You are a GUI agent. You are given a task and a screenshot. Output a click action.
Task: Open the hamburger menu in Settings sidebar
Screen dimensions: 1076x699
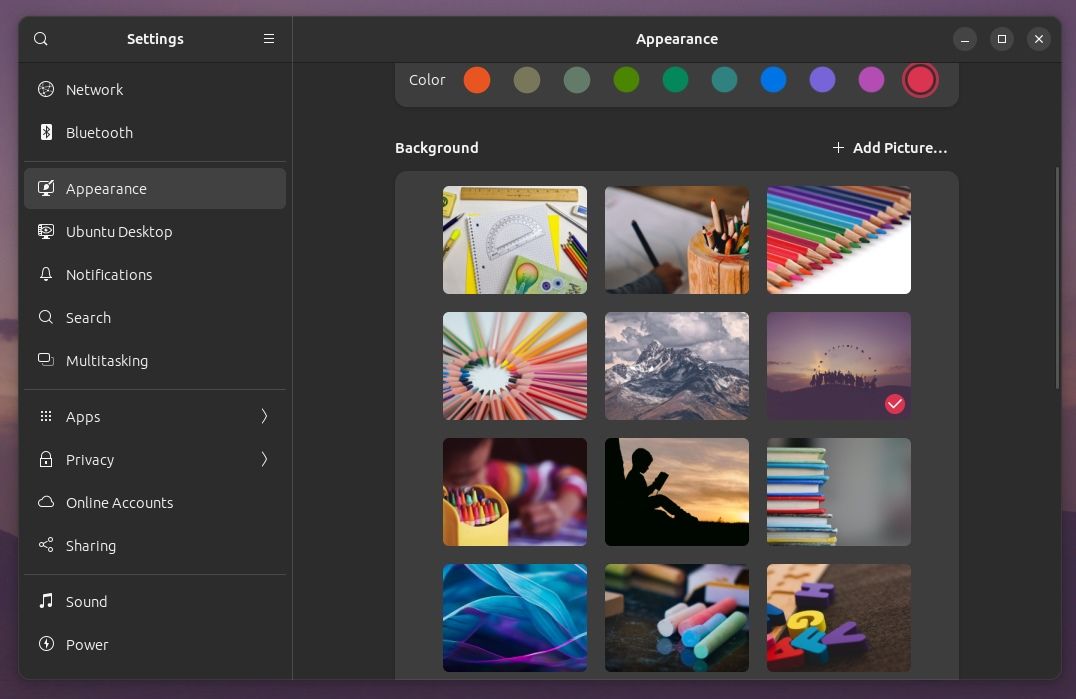pyautogui.click(x=268, y=39)
